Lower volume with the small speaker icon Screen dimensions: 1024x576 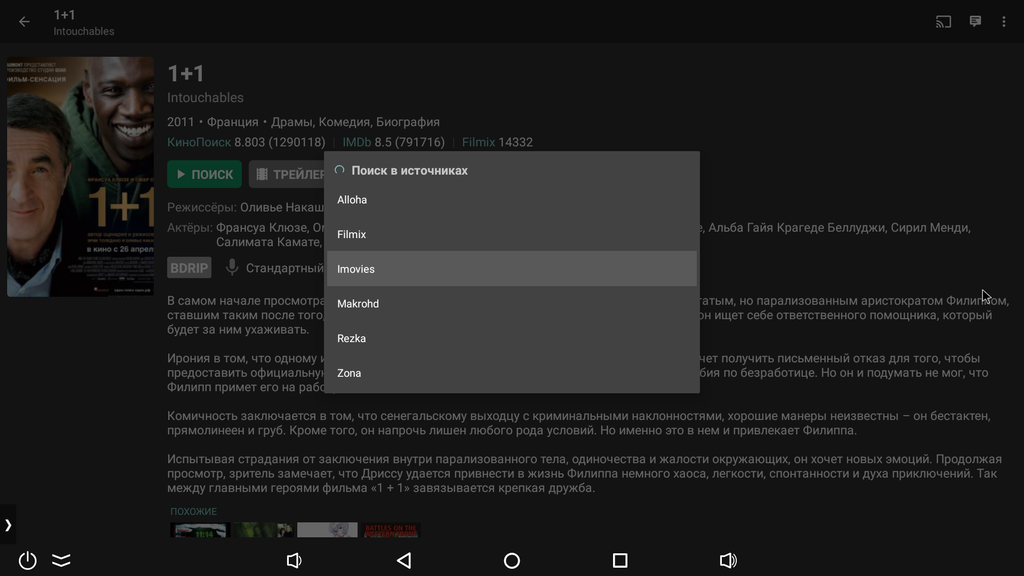click(294, 560)
